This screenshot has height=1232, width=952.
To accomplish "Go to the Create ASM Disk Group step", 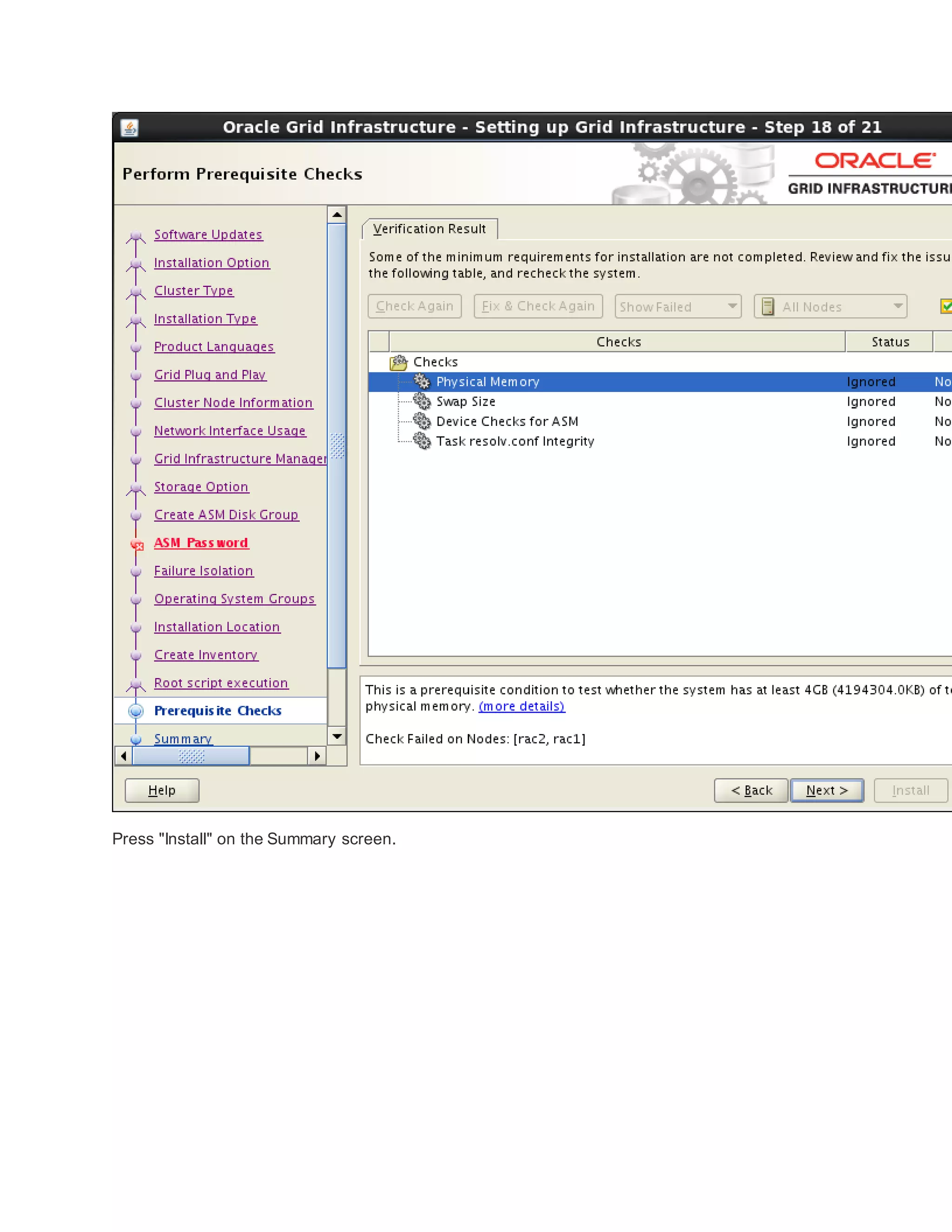I will tap(226, 515).
